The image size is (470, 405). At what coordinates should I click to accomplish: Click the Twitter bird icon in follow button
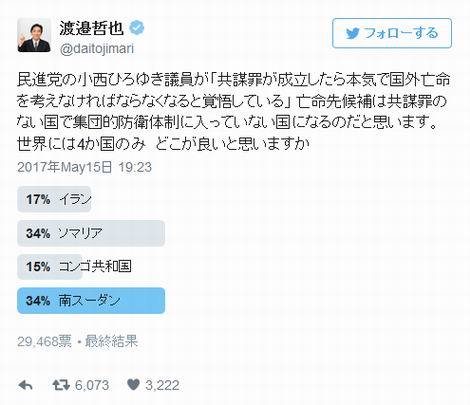point(353,33)
